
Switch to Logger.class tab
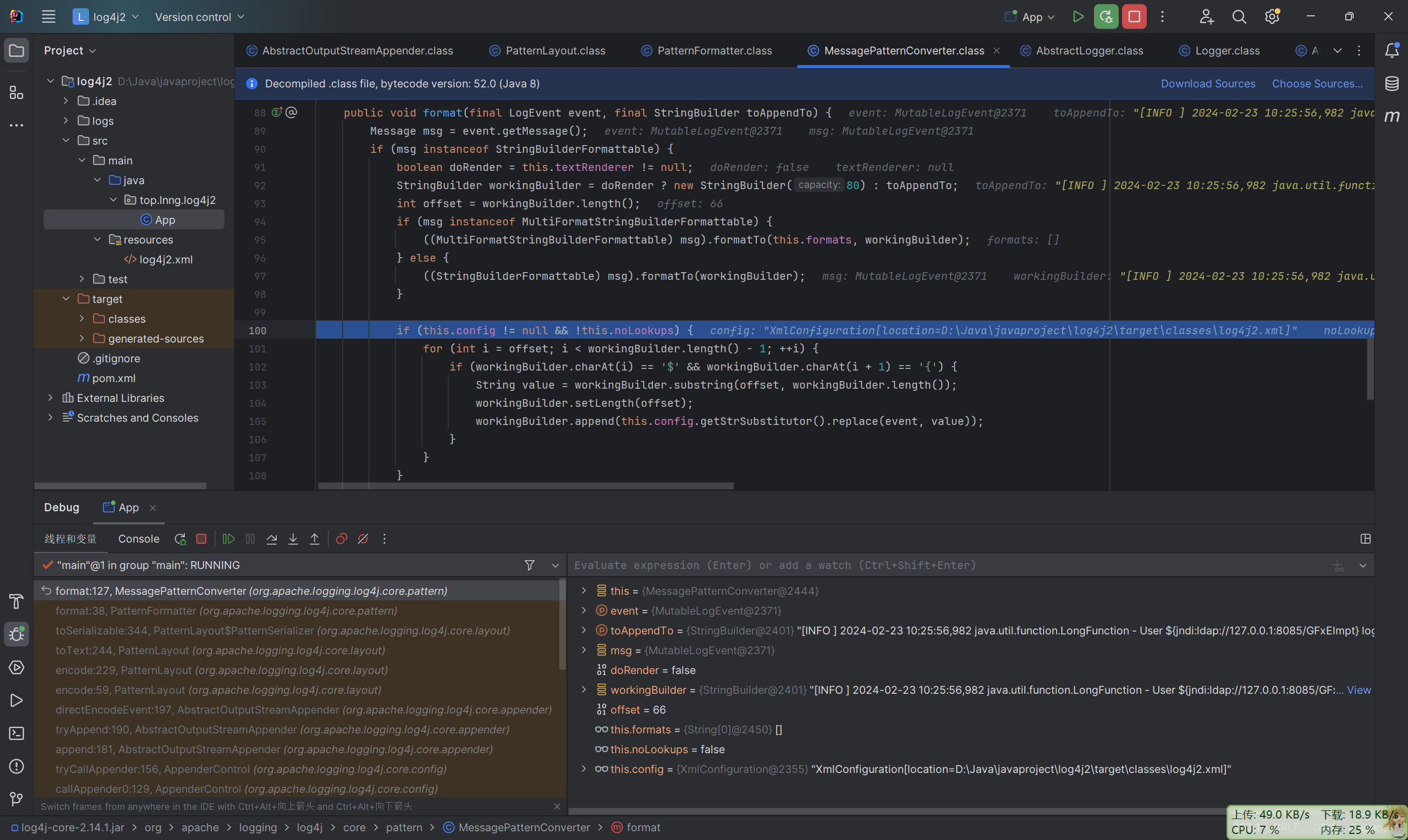(x=1219, y=51)
